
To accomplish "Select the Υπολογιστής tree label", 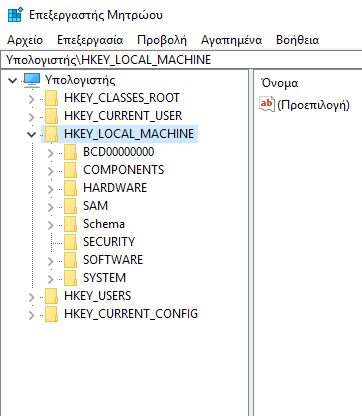I will tap(80, 80).
